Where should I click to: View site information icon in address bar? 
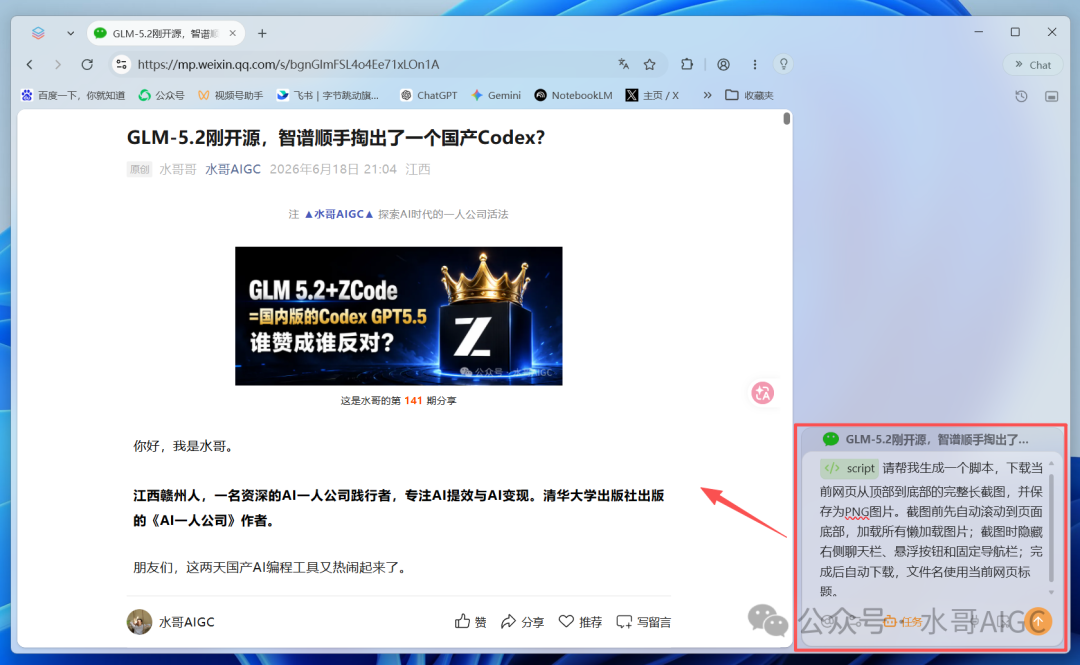[x=121, y=64]
